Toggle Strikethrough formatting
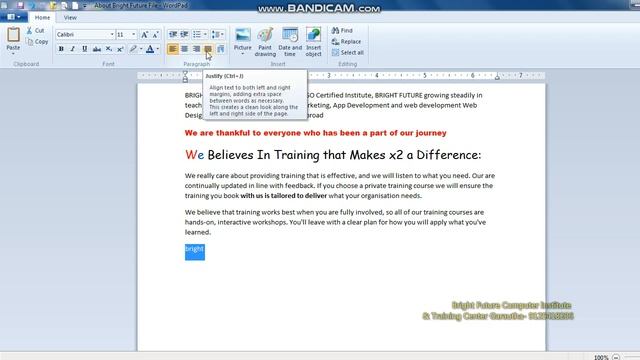Viewport: 640px width, 360px height. tap(97, 49)
